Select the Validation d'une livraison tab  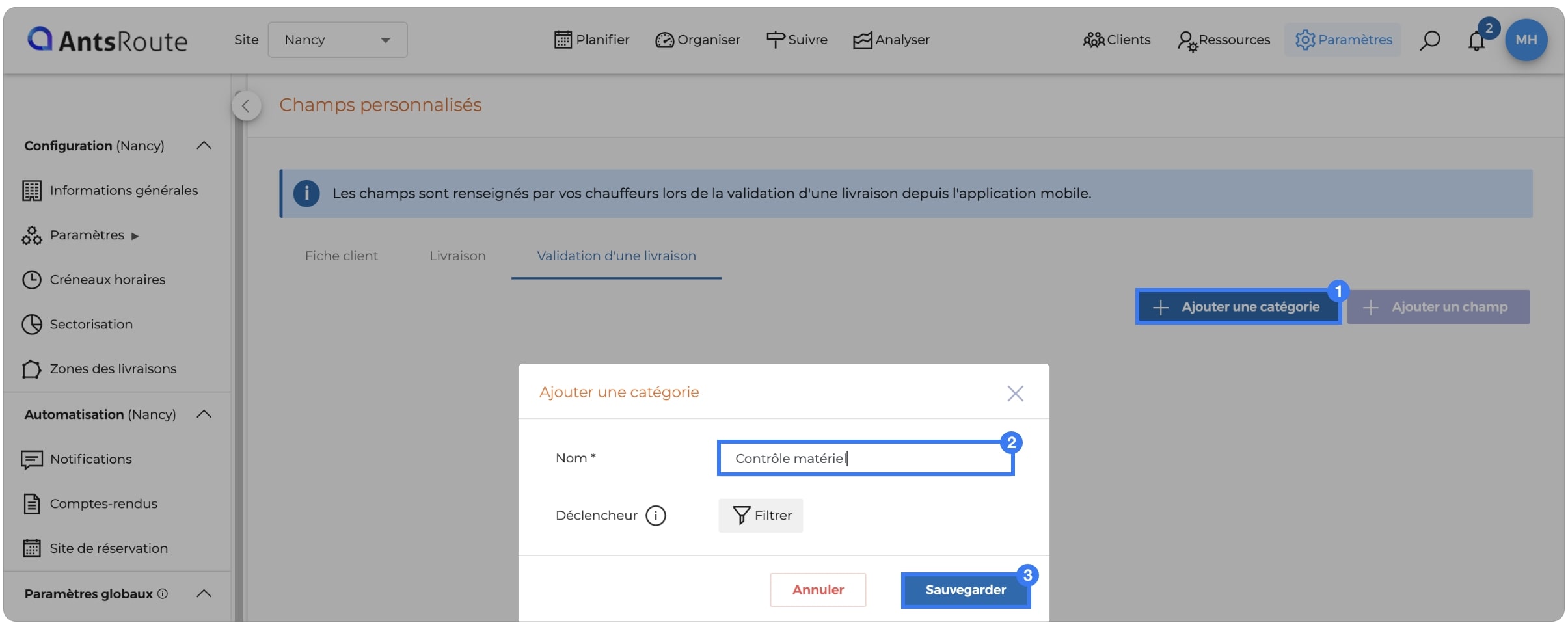coord(616,256)
